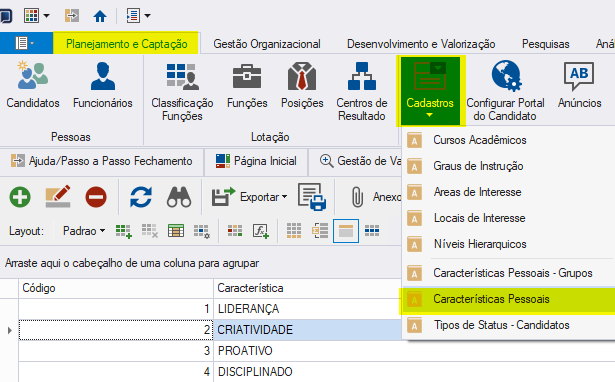Select Areas de Interesse menu item
This screenshot has height=382, width=615.
509,192
